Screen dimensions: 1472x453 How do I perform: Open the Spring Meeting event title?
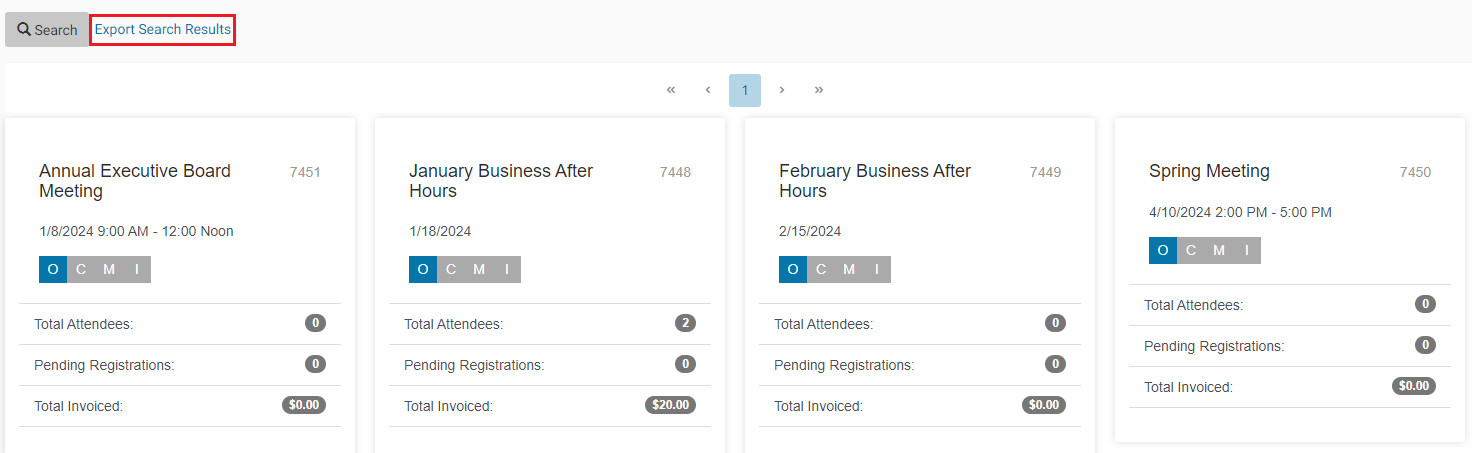coord(1209,171)
